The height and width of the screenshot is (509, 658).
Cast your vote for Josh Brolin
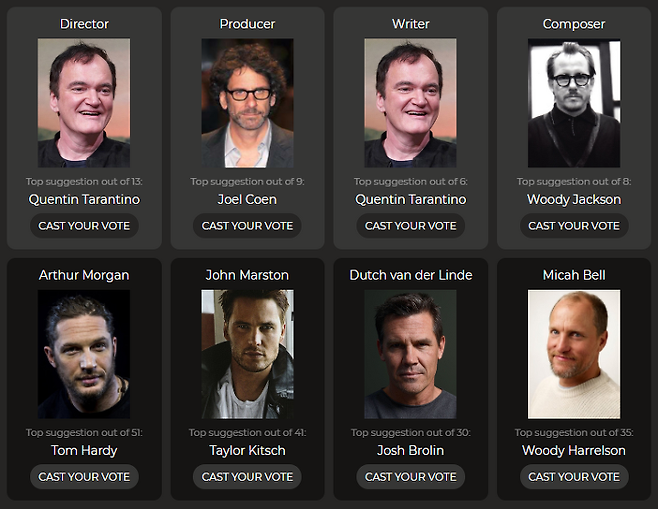(x=410, y=477)
